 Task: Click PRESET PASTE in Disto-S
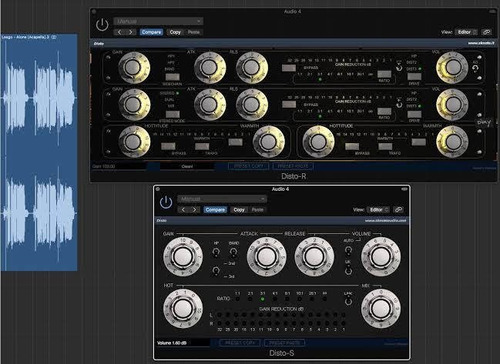pos(284,343)
